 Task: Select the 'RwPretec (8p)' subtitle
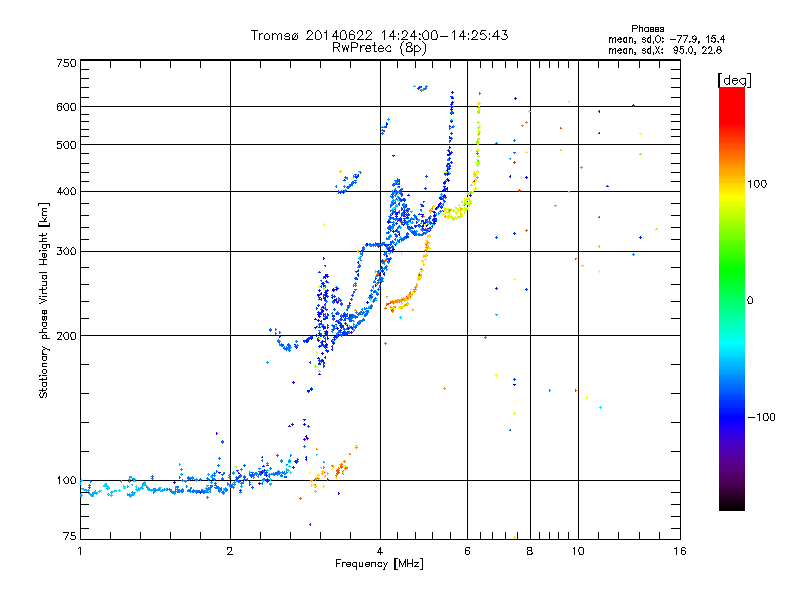tap(379, 48)
